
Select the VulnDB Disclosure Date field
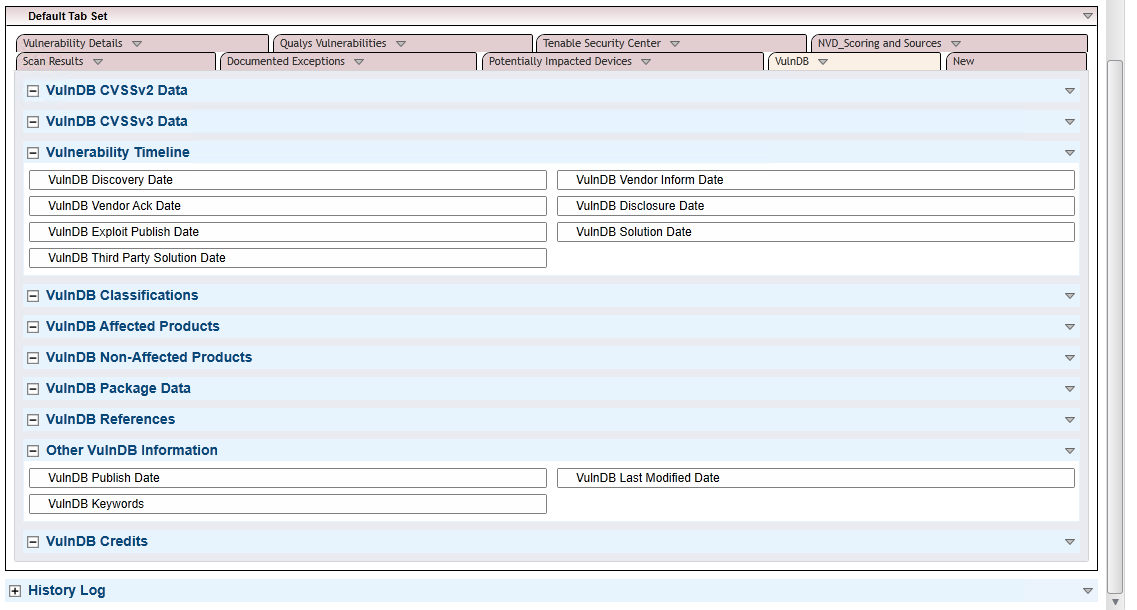816,206
